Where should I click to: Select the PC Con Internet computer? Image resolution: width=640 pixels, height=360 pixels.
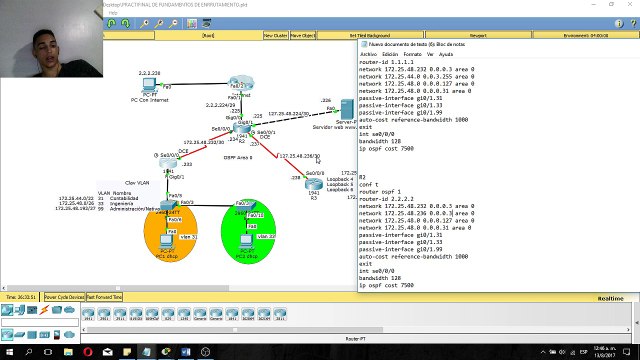point(149,84)
